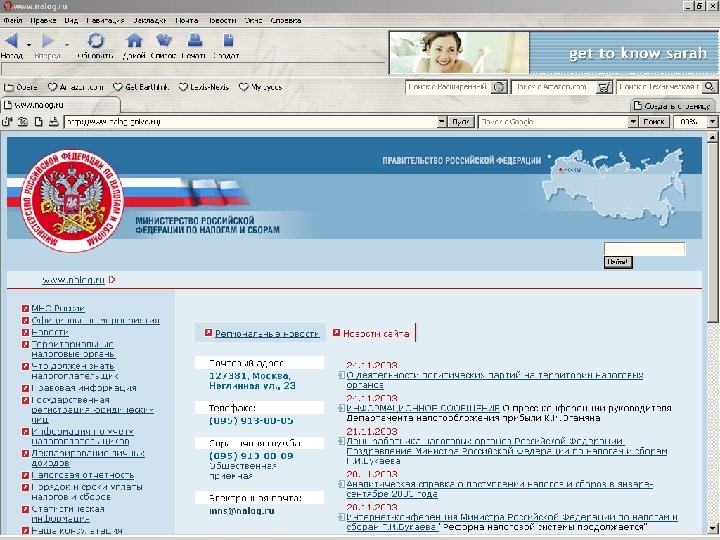Open the Региональные новости link

pos(267,334)
